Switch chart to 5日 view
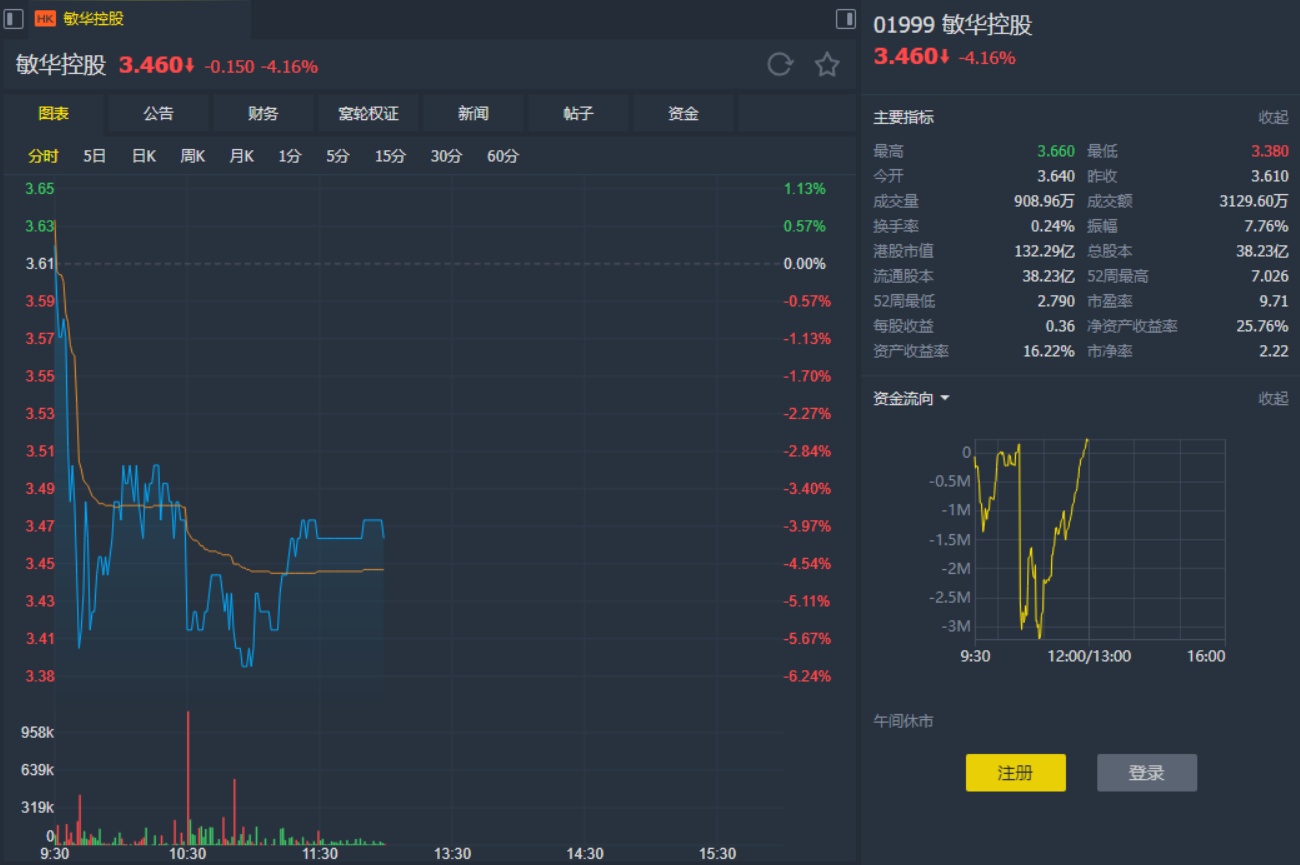The width and height of the screenshot is (1300, 865). [94, 156]
